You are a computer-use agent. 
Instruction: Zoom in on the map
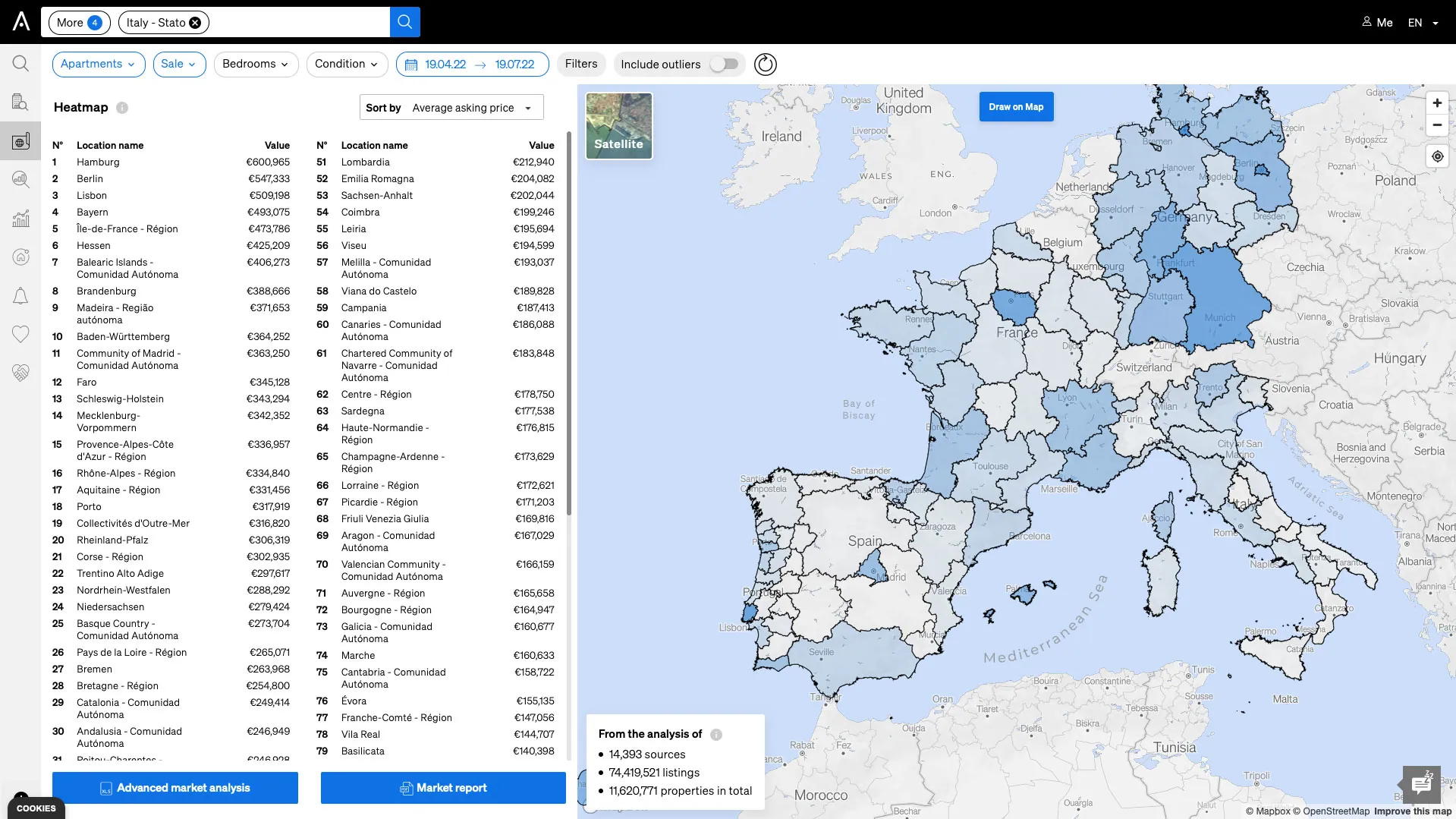pyautogui.click(x=1437, y=103)
